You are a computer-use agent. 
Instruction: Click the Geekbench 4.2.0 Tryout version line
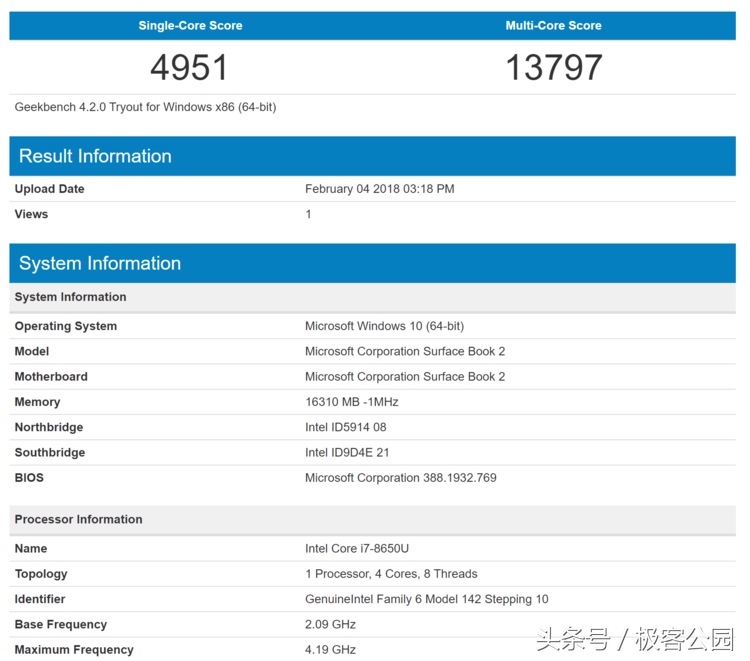[x=145, y=107]
